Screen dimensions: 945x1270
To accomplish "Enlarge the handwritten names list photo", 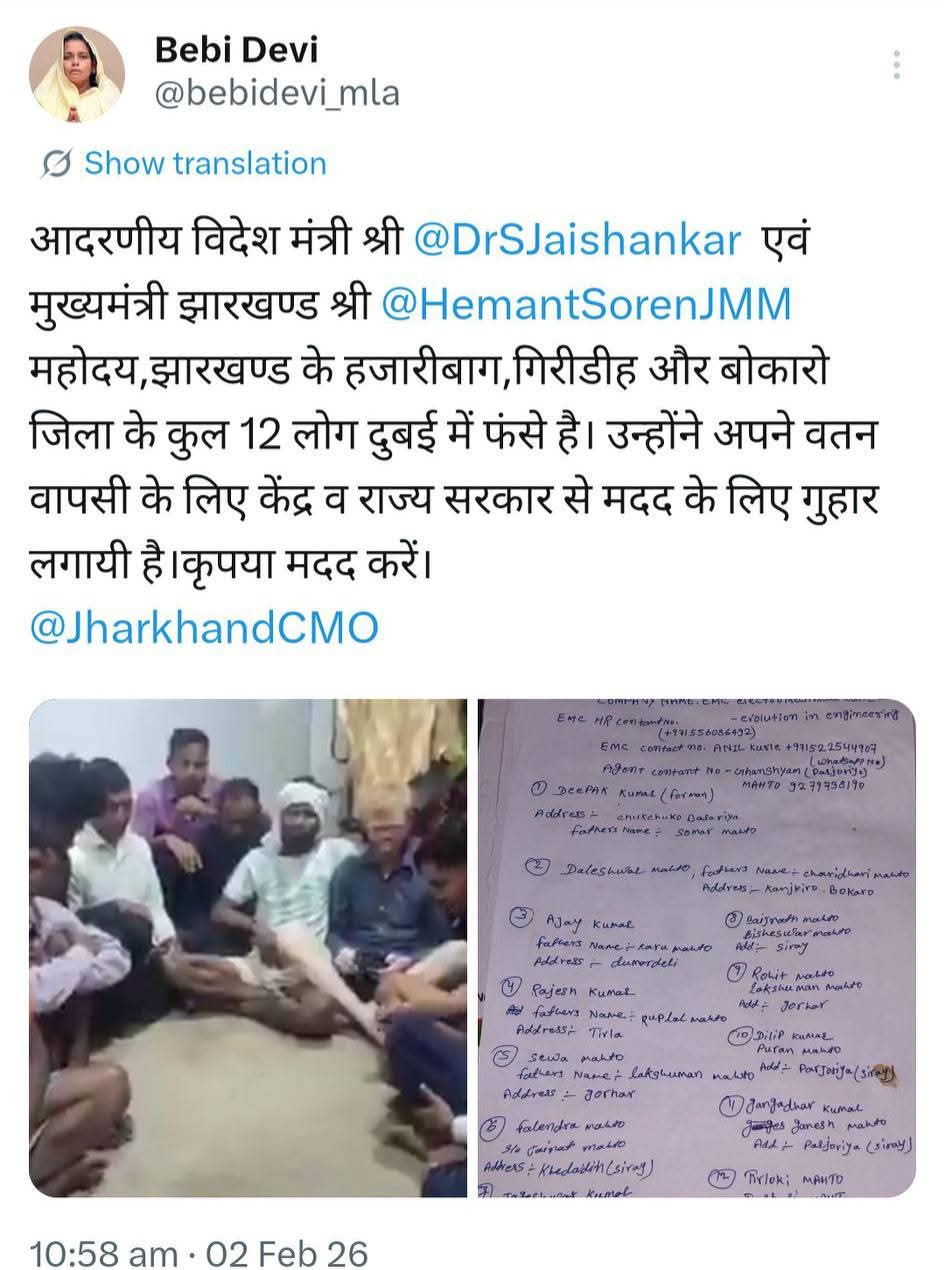I will pos(697,948).
